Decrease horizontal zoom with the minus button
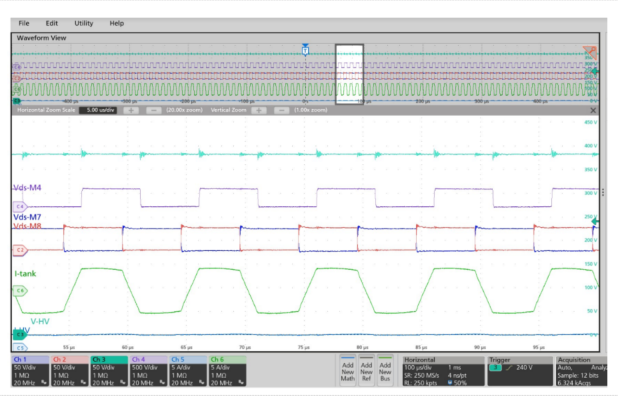 (x=154, y=110)
